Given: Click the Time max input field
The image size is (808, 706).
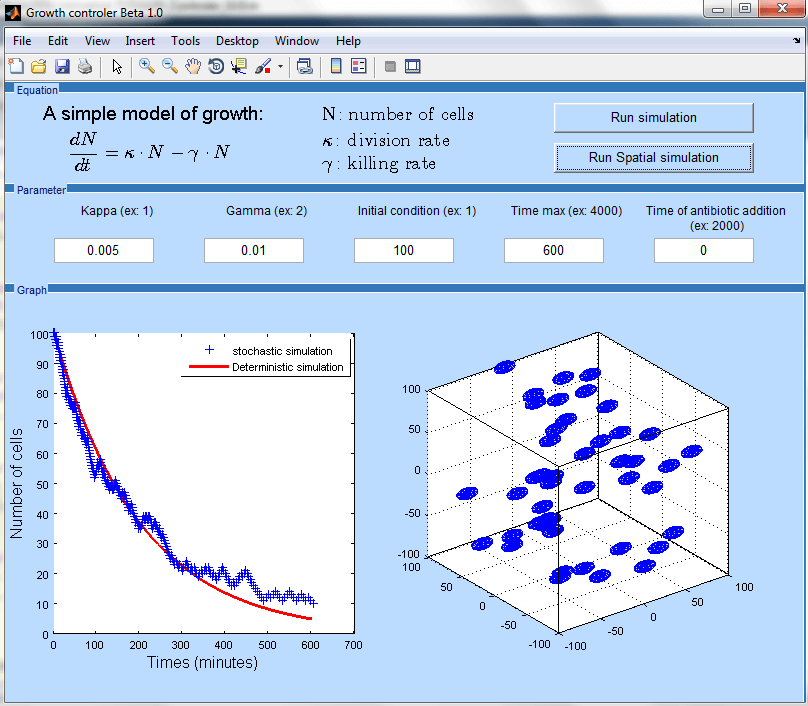Looking at the screenshot, I should tap(553, 251).
